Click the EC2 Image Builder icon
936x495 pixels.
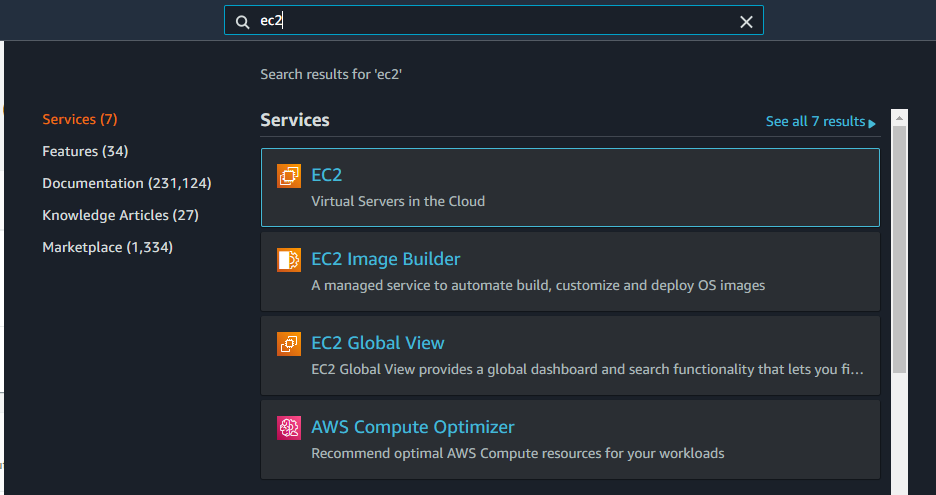(x=289, y=260)
